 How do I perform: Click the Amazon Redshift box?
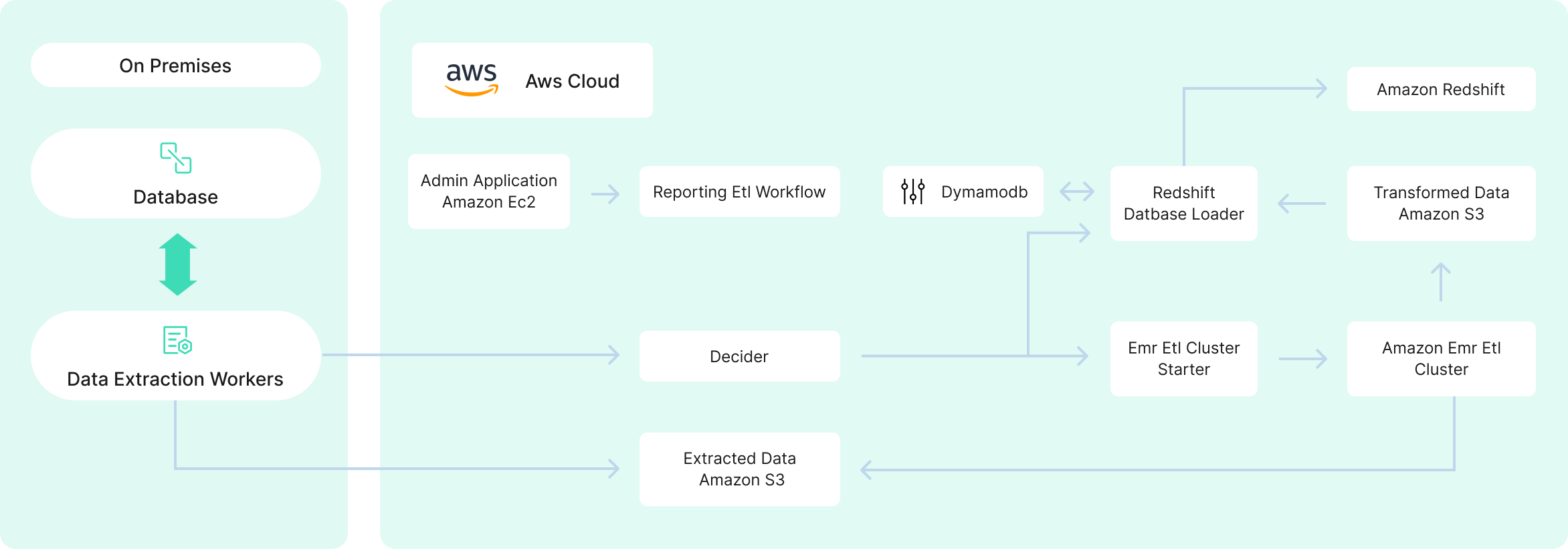pos(1442,89)
